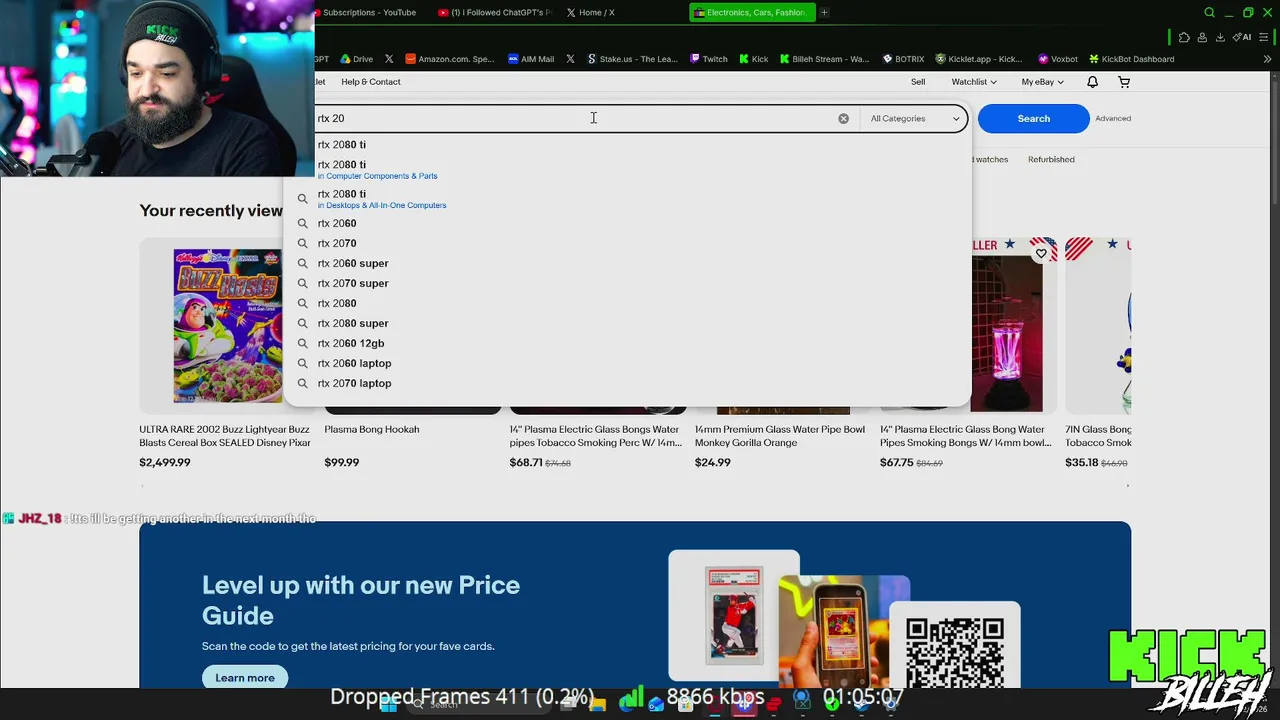Switch to Subscriptions - YouTube tab
The image size is (1280, 720).
(x=365, y=12)
